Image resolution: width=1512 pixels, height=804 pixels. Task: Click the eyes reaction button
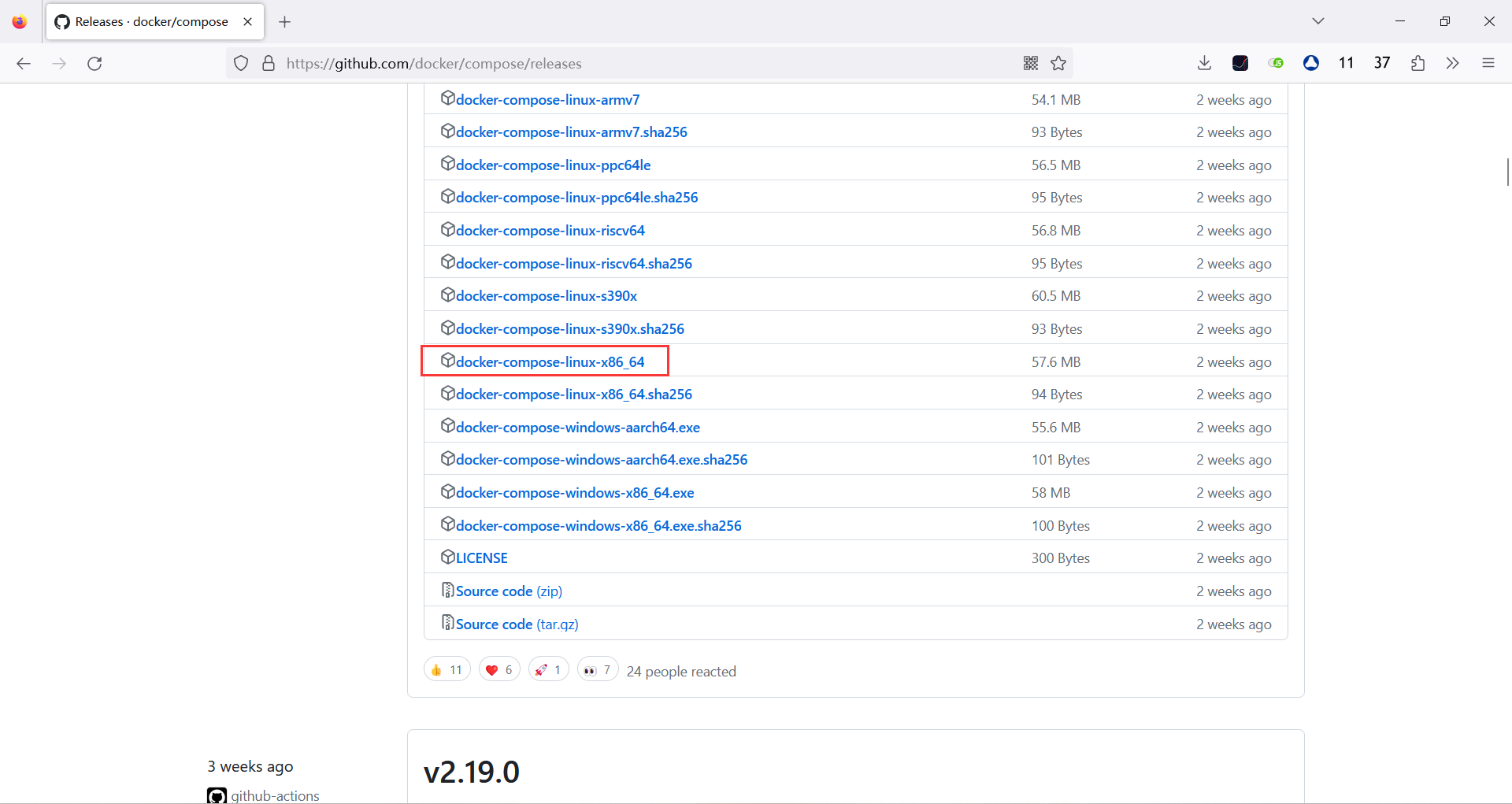tap(598, 670)
